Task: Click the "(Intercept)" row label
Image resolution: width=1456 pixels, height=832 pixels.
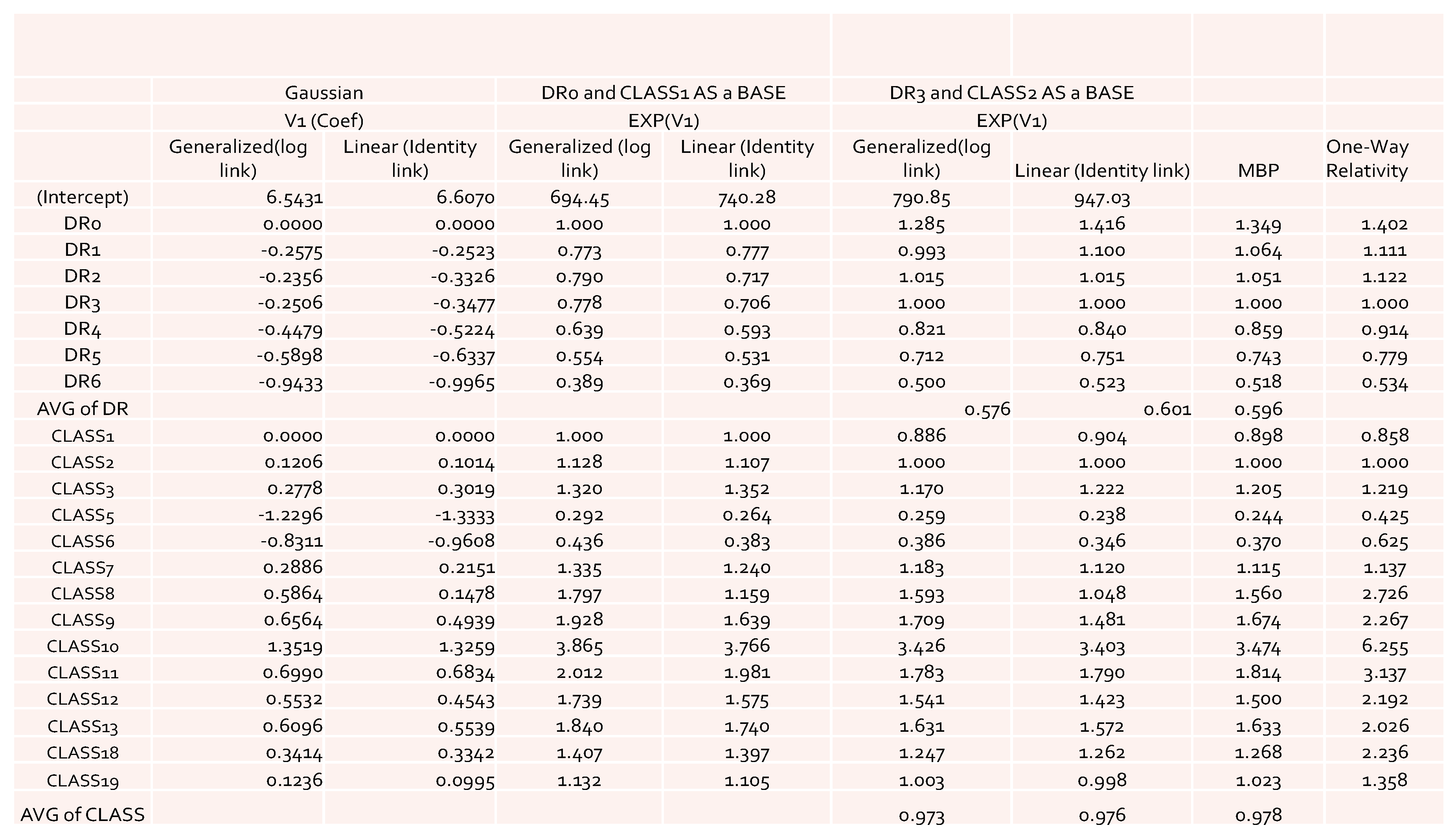Action: [x=82, y=197]
